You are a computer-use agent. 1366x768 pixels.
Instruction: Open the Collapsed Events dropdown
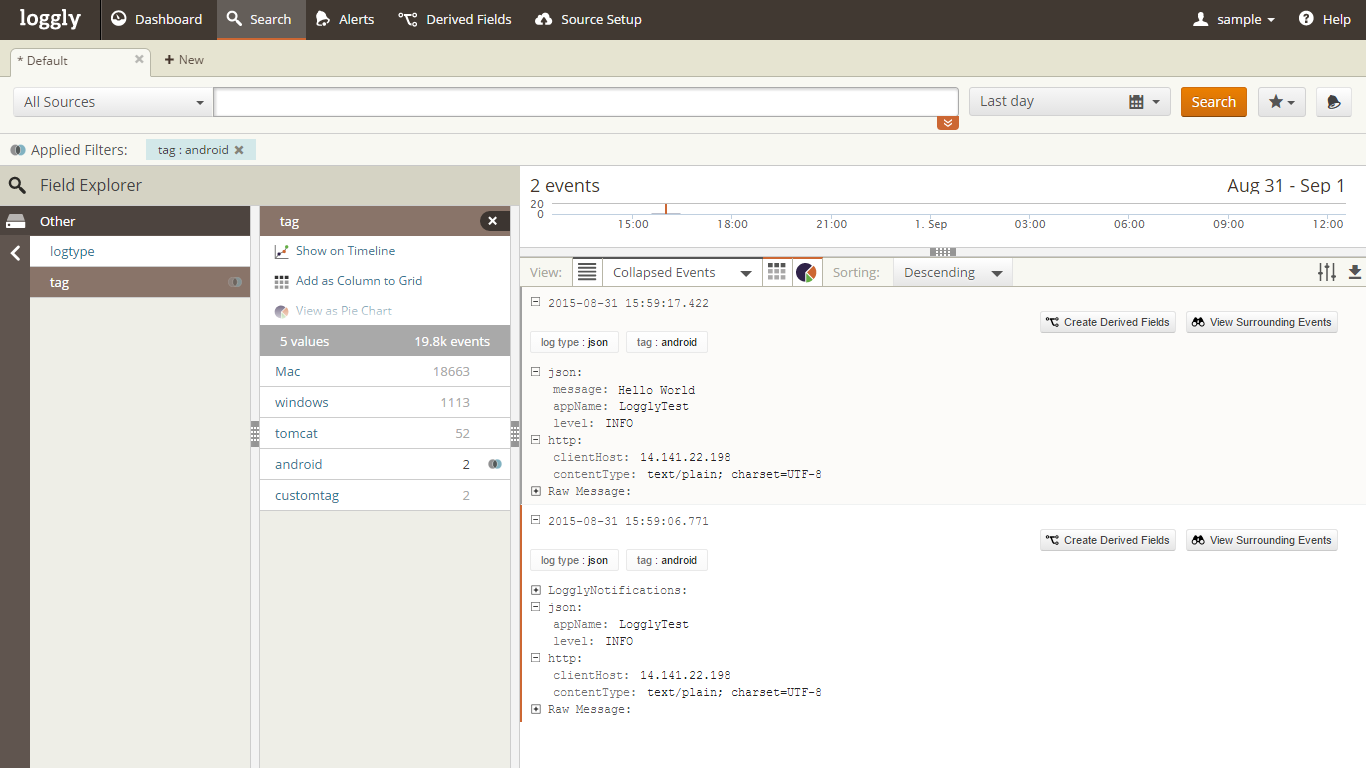[682, 271]
